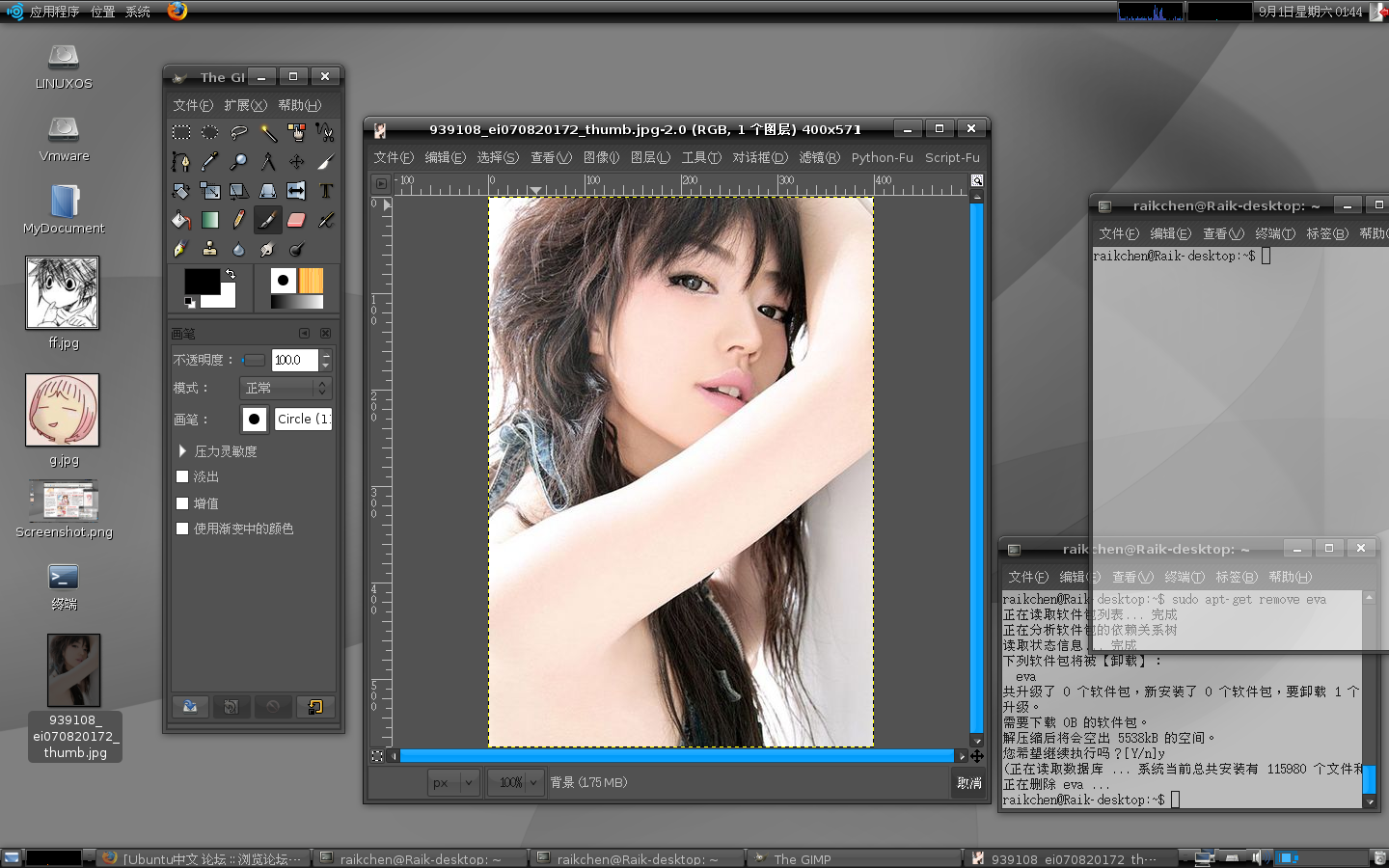Open the 100% zoom dropdown
Screen dimensions: 1389x868
514,782
